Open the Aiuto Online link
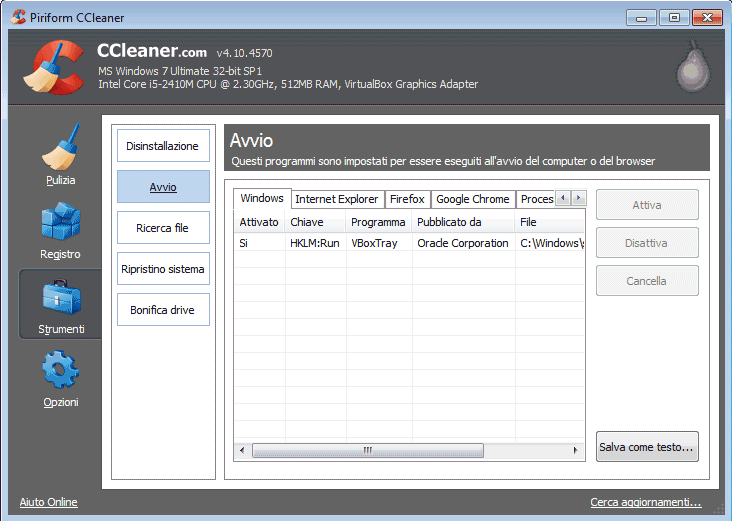Image resolution: width=732 pixels, height=521 pixels. [49, 502]
